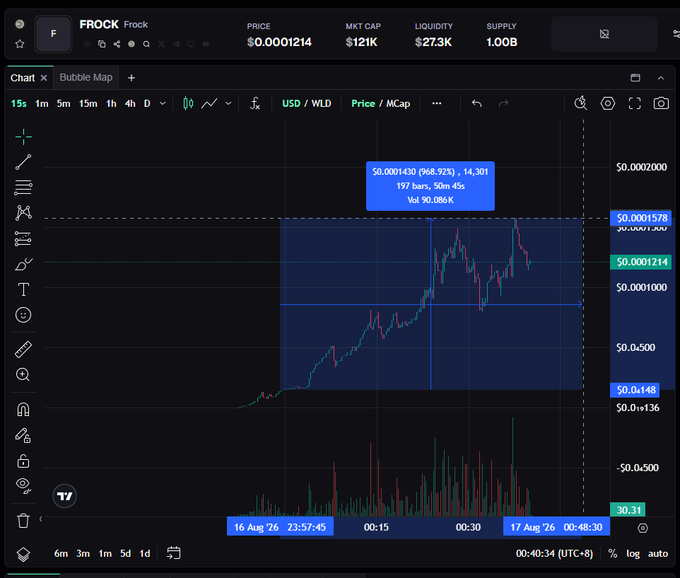
Task: Toggle stay-in-drawing-mode pencil lock
Action: click(x=23, y=435)
